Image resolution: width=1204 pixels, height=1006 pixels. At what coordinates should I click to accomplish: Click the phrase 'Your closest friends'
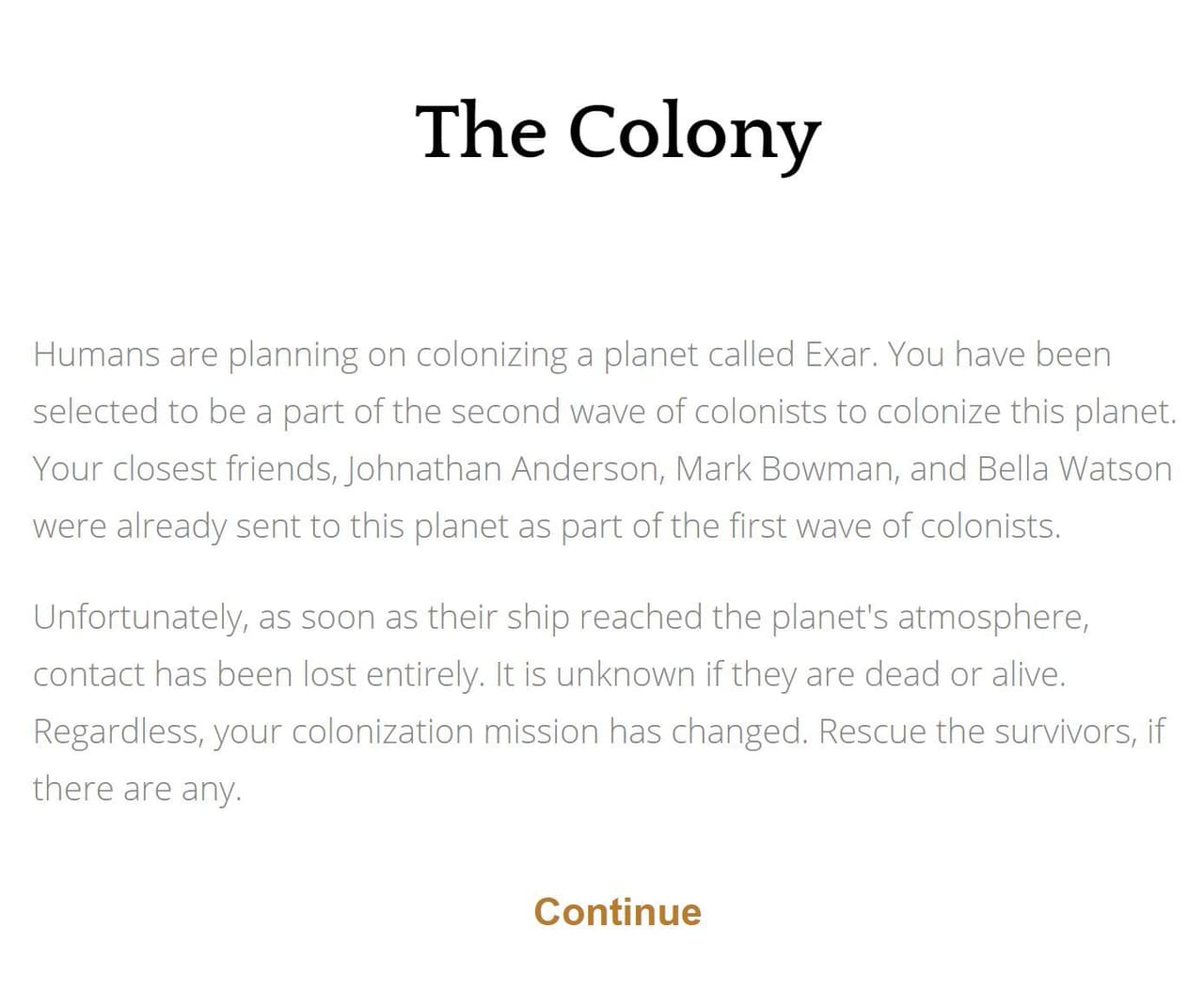pos(183,468)
